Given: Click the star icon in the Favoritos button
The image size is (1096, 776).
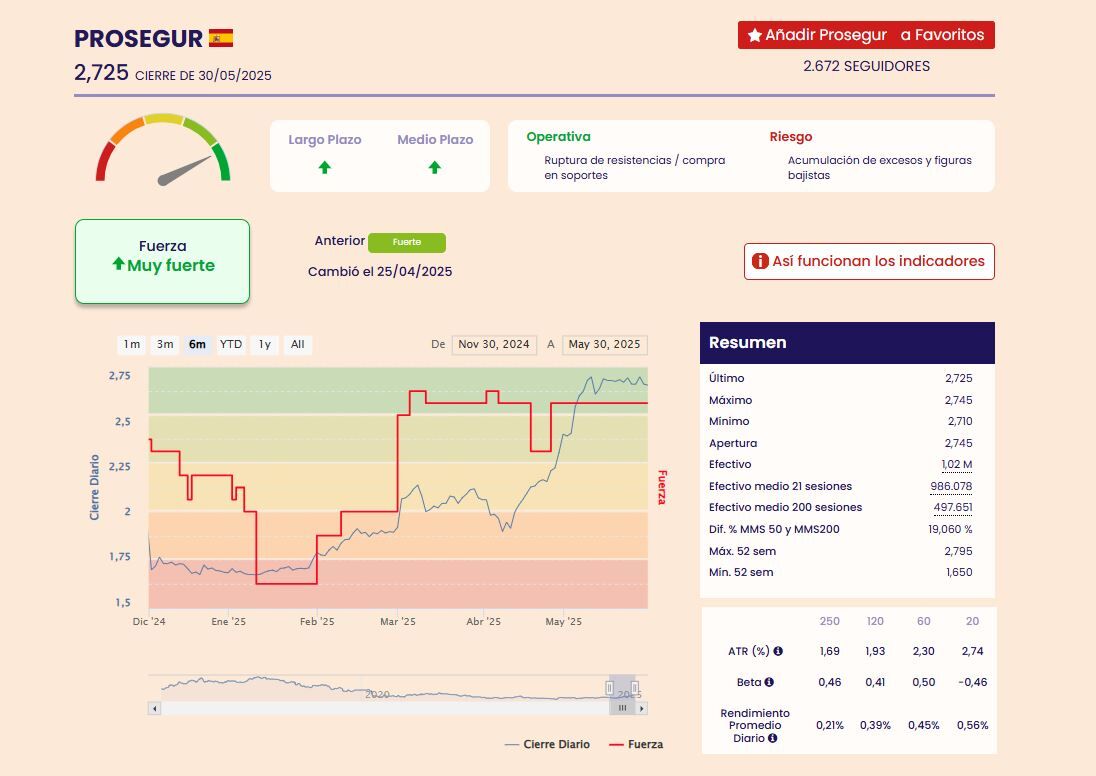Looking at the screenshot, I should tap(755, 35).
